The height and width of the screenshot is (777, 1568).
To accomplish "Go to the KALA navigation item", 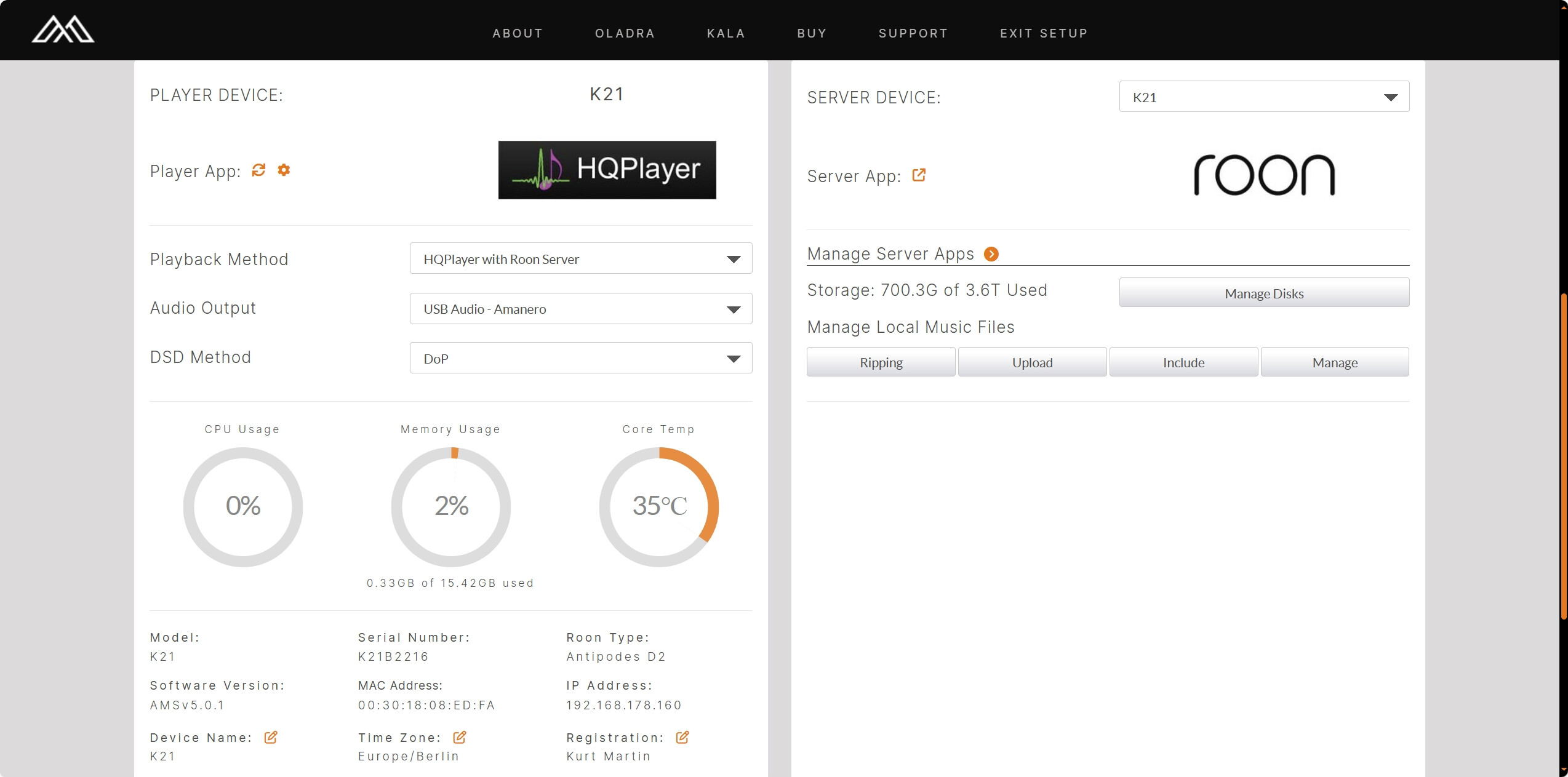I will click(726, 33).
